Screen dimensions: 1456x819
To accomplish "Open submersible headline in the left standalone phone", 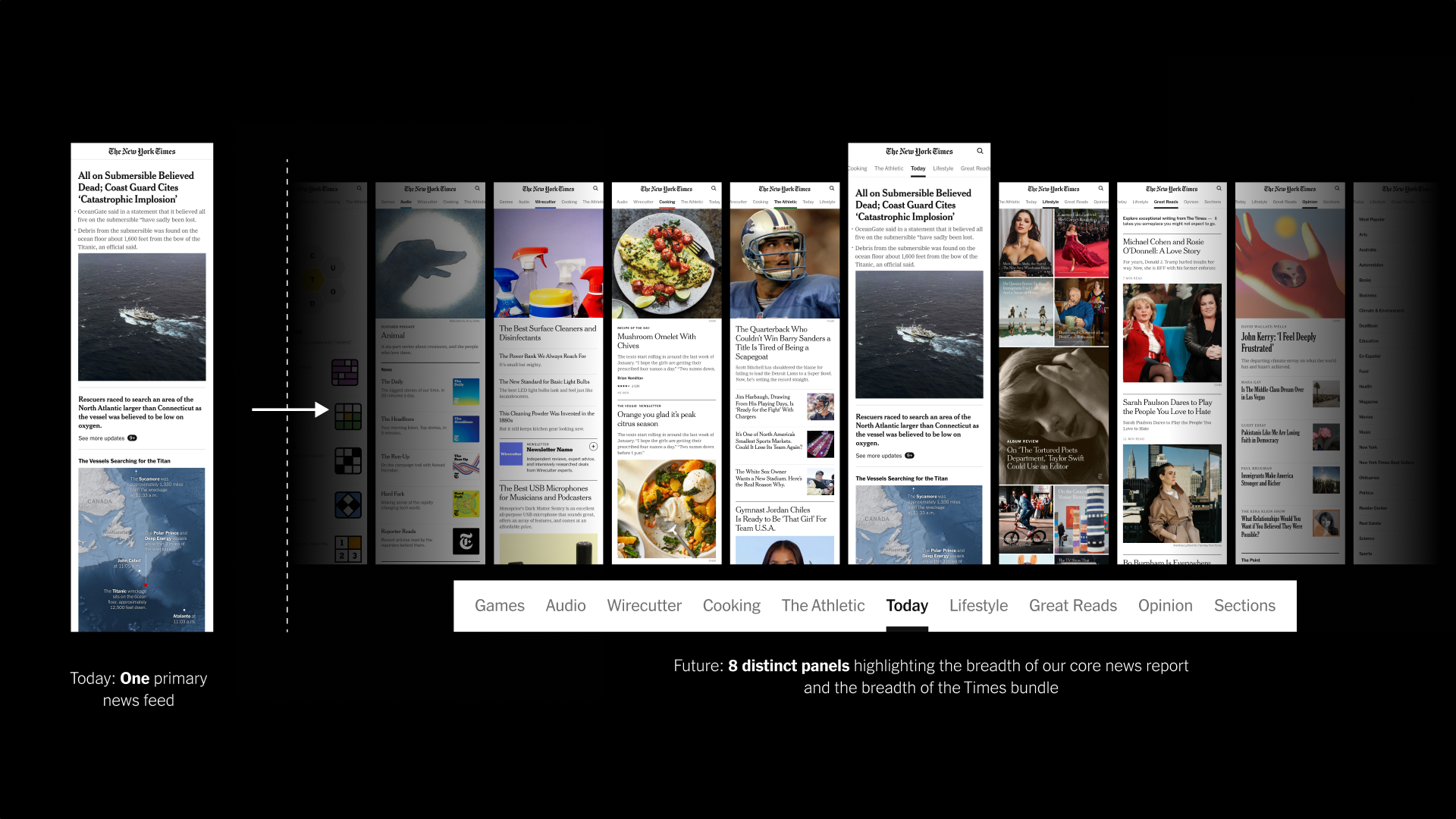I will tap(136, 187).
